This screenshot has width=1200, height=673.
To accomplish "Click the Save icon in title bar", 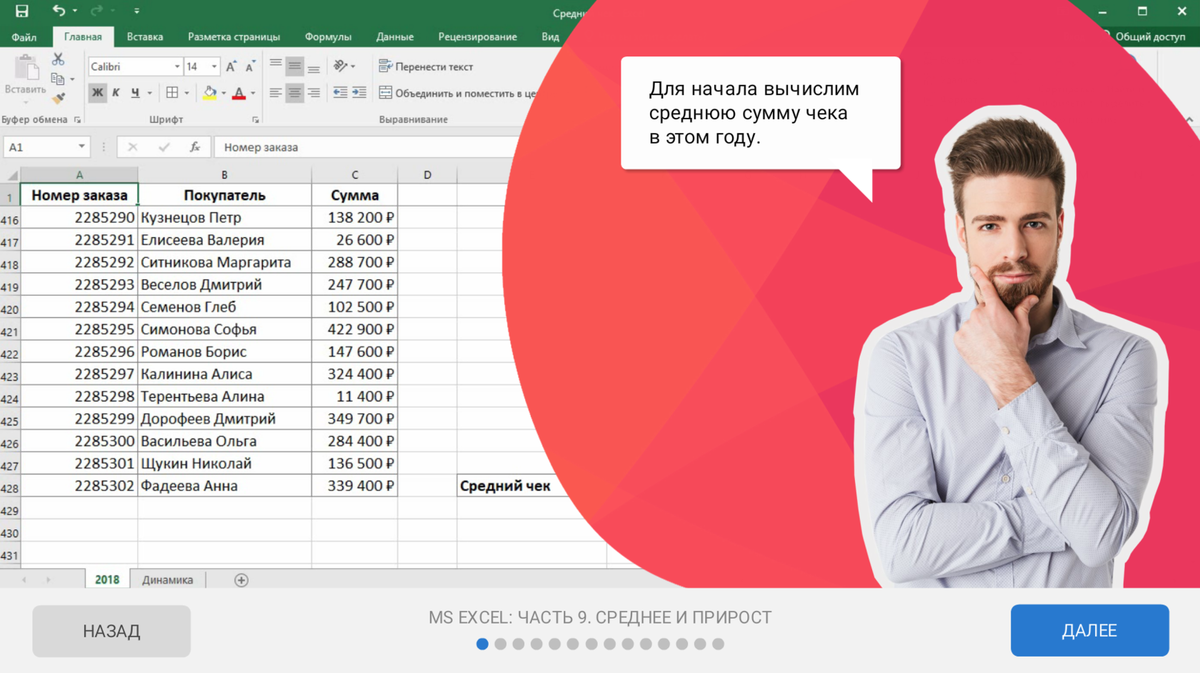I will tap(21, 11).
